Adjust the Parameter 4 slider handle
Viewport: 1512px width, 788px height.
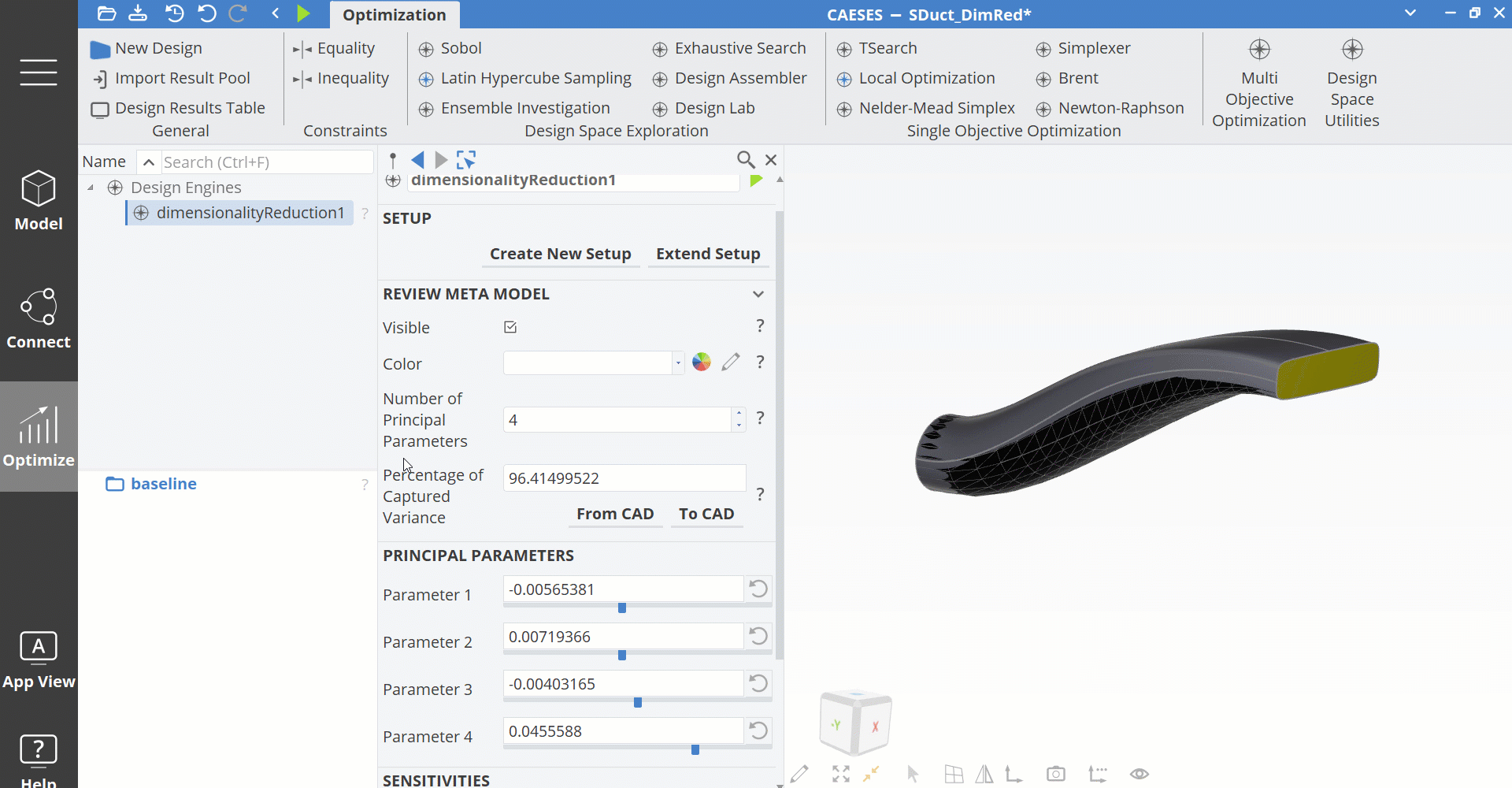695,750
